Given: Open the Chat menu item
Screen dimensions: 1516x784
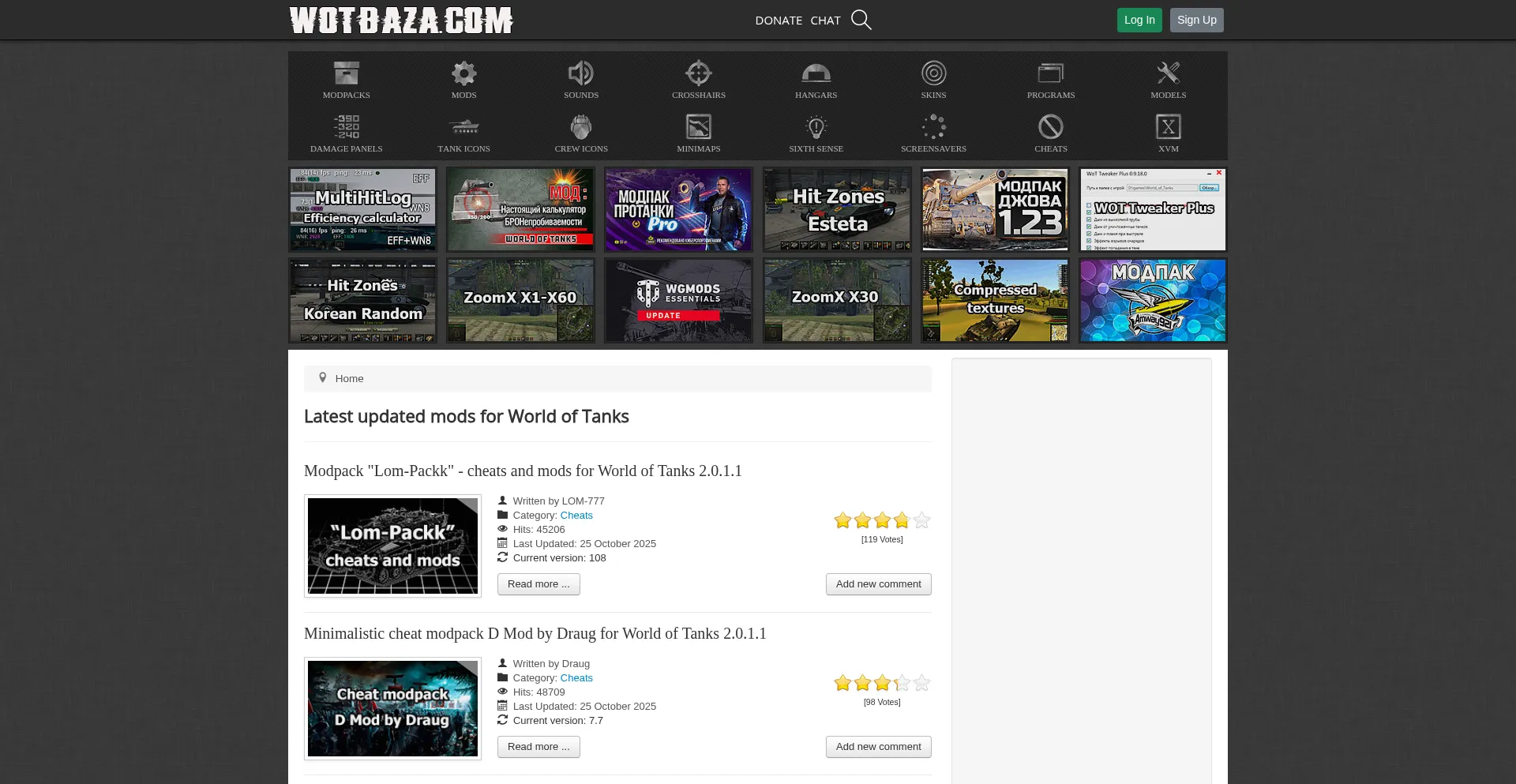Looking at the screenshot, I should pos(825,21).
